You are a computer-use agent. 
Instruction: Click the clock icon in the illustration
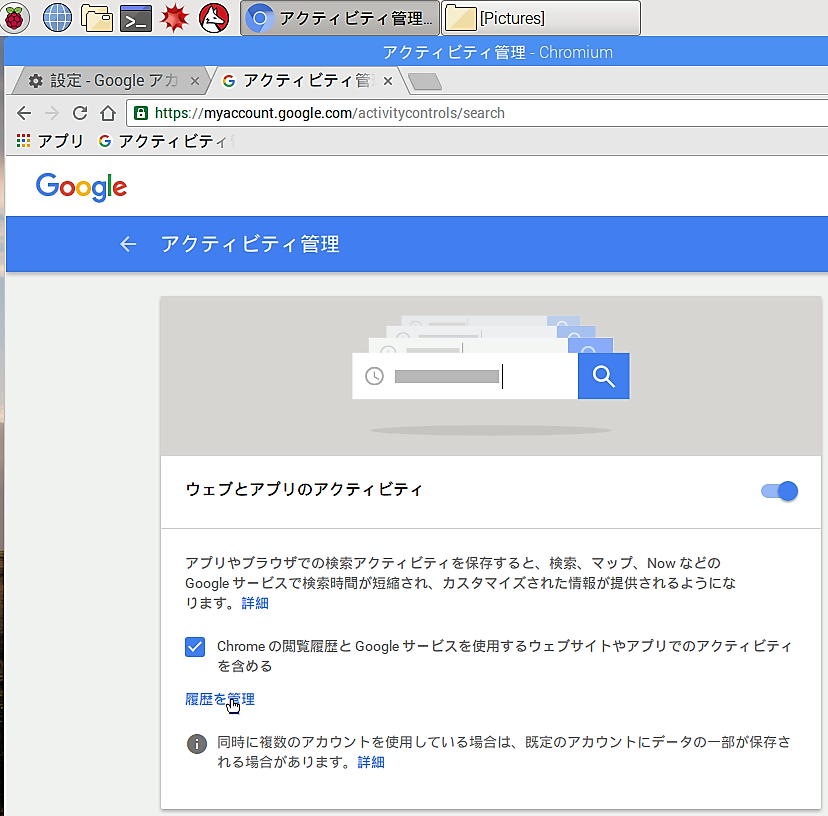374,376
